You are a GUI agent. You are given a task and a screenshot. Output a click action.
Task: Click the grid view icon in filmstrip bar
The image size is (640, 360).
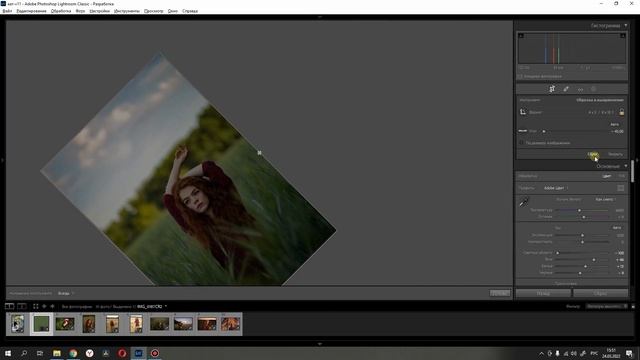(x=36, y=306)
